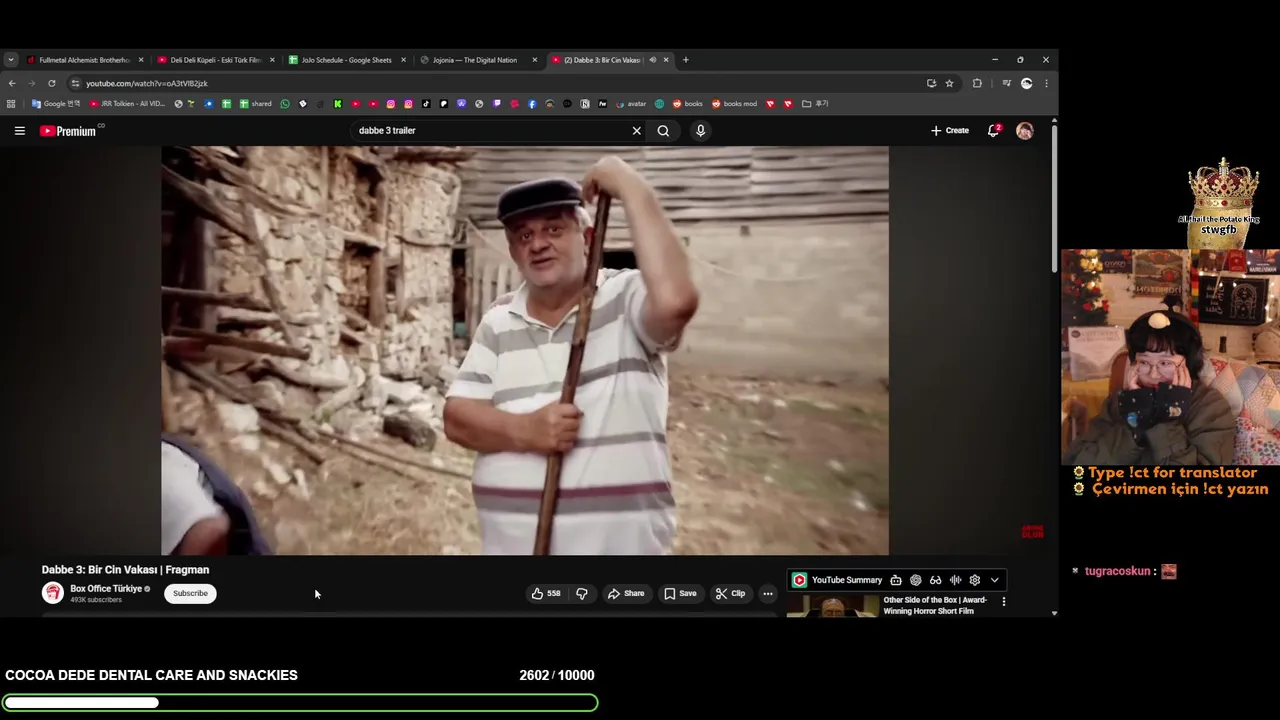Open Chrome three-dot menu
Image resolution: width=1280 pixels, height=720 pixels.
coord(1046,83)
